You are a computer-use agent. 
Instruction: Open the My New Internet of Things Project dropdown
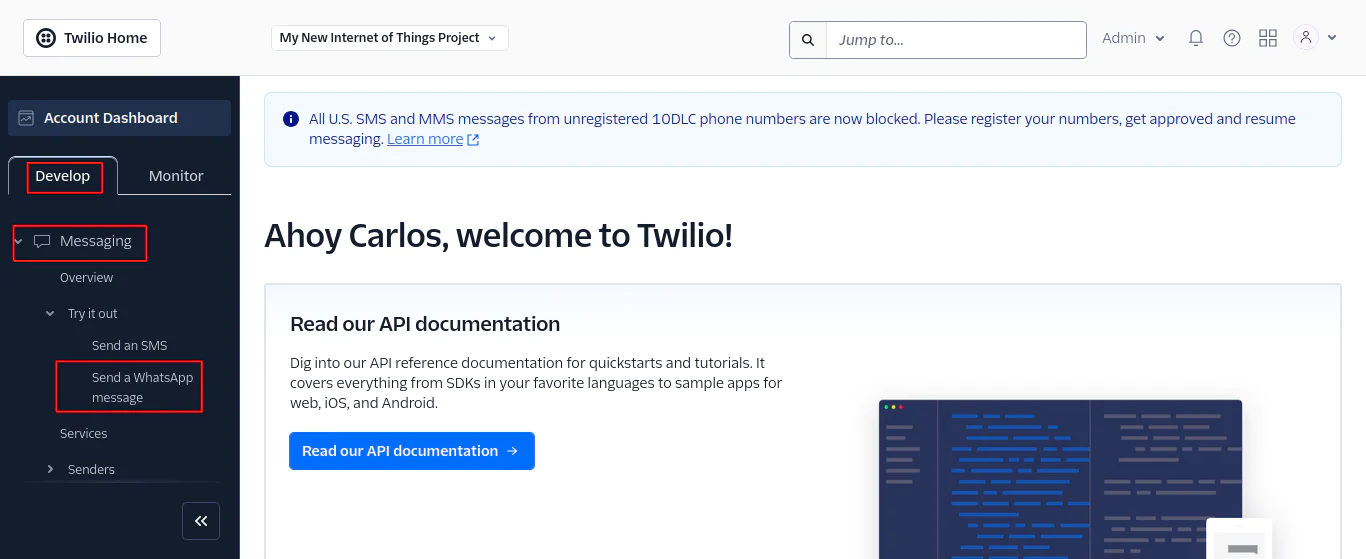(x=390, y=38)
